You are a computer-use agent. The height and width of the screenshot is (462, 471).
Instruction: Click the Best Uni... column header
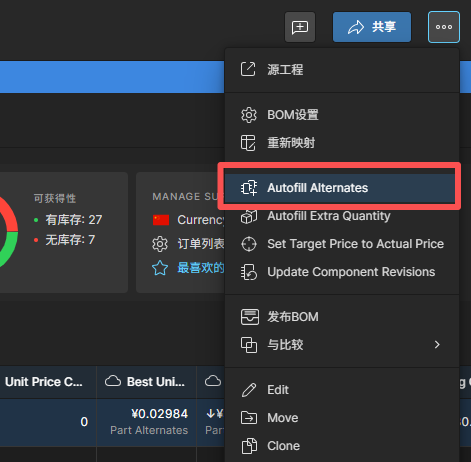(146, 382)
